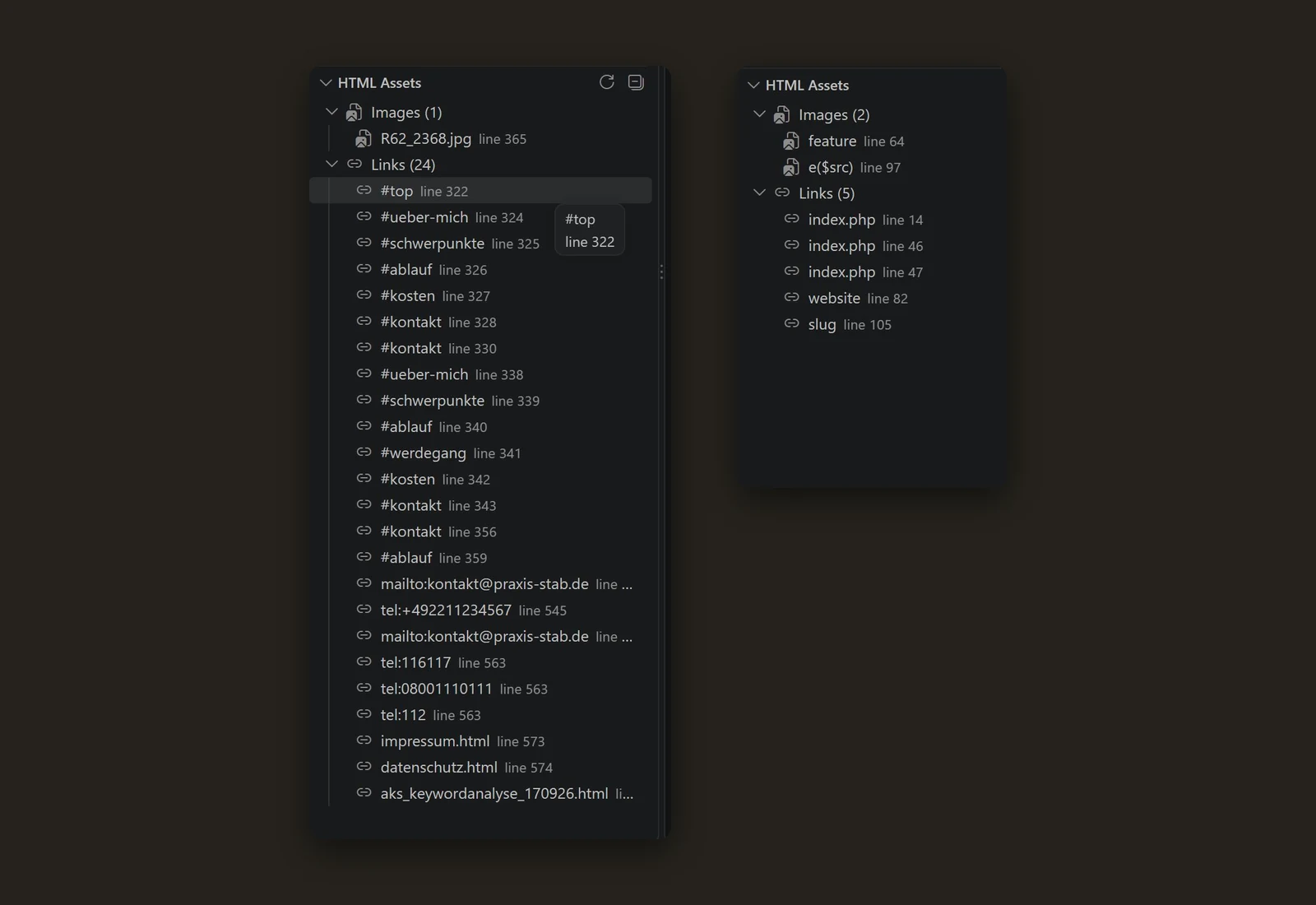The height and width of the screenshot is (905, 1316).
Task: Collapse the Images (1) group
Action: point(332,112)
